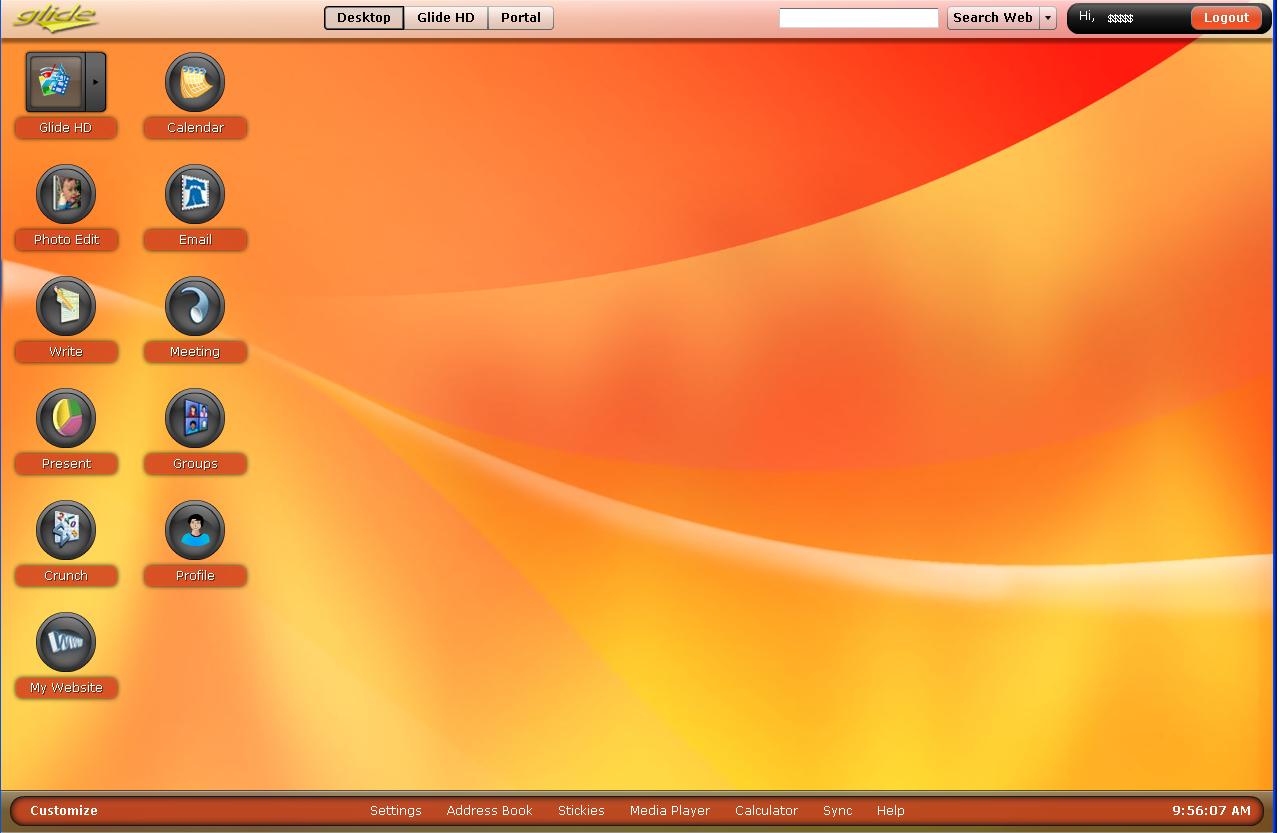Image resolution: width=1280 pixels, height=833 pixels.
Task: Open the Photo Edit icon
Action: (66, 194)
